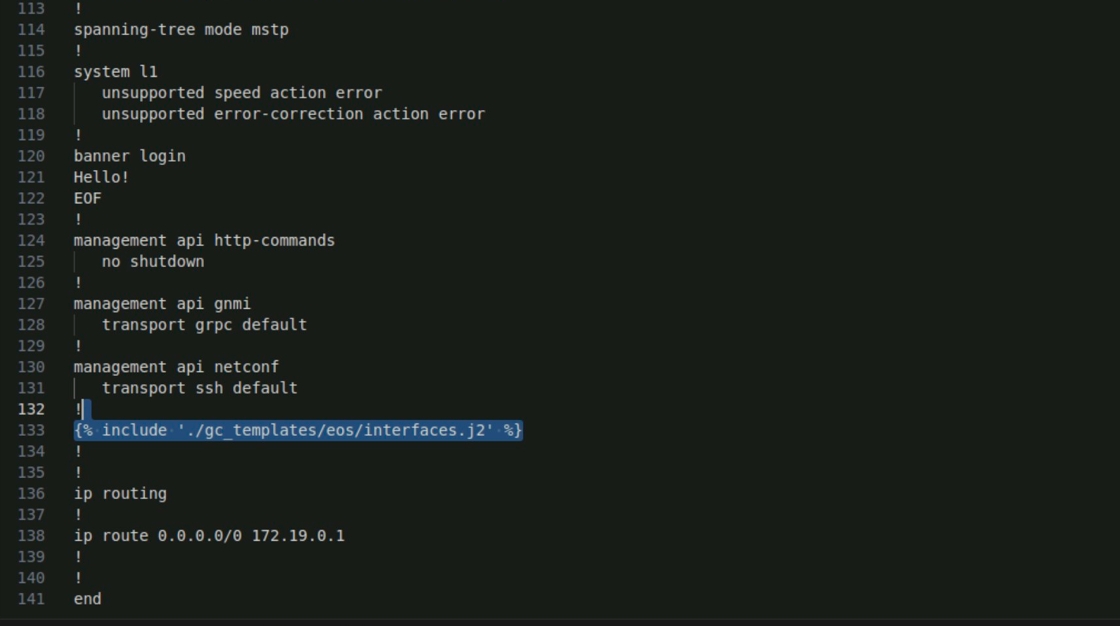
Task: Click the 'no shutdown' line
Action: point(153,261)
